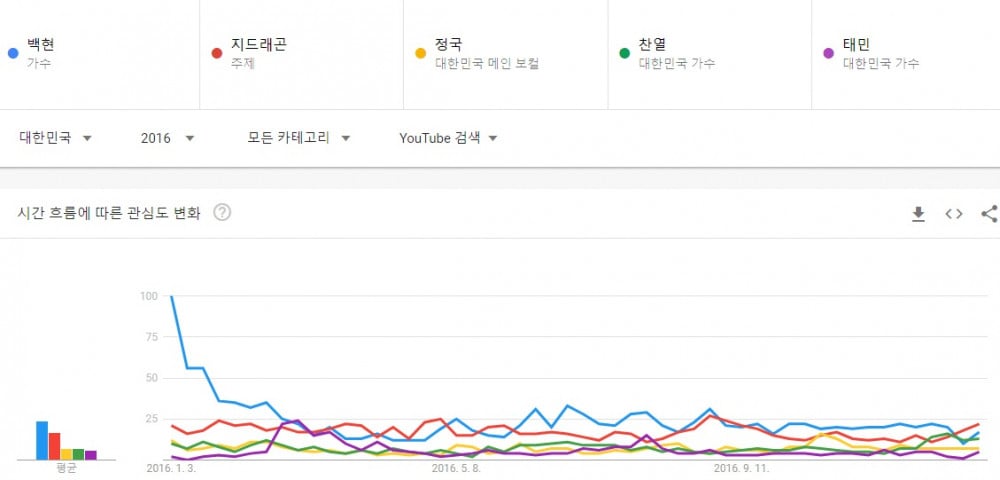Expand the 2016 time range dropdown
This screenshot has height=480, width=1000.
(167, 138)
